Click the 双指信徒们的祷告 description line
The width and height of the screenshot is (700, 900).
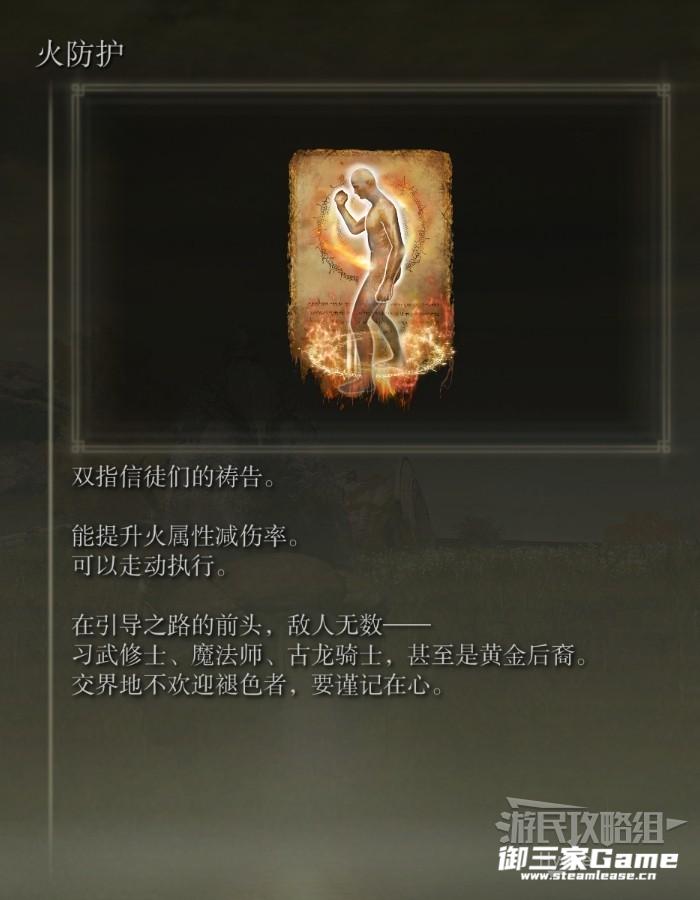[x=173, y=476]
